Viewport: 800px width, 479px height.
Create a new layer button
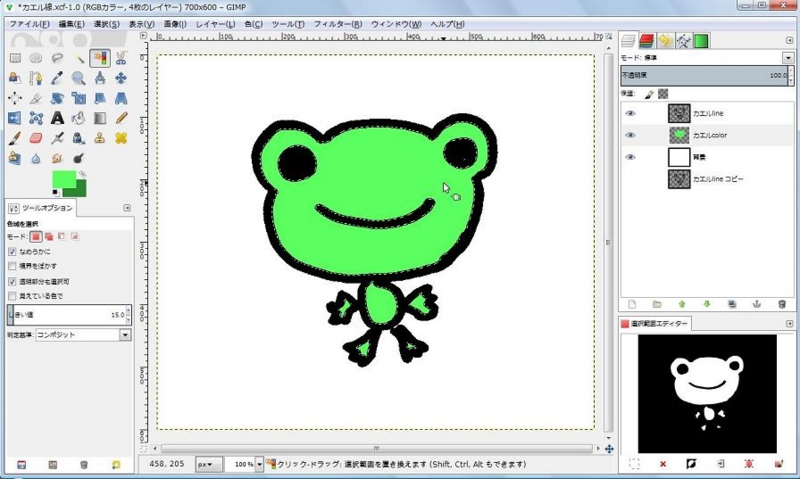pos(632,305)
